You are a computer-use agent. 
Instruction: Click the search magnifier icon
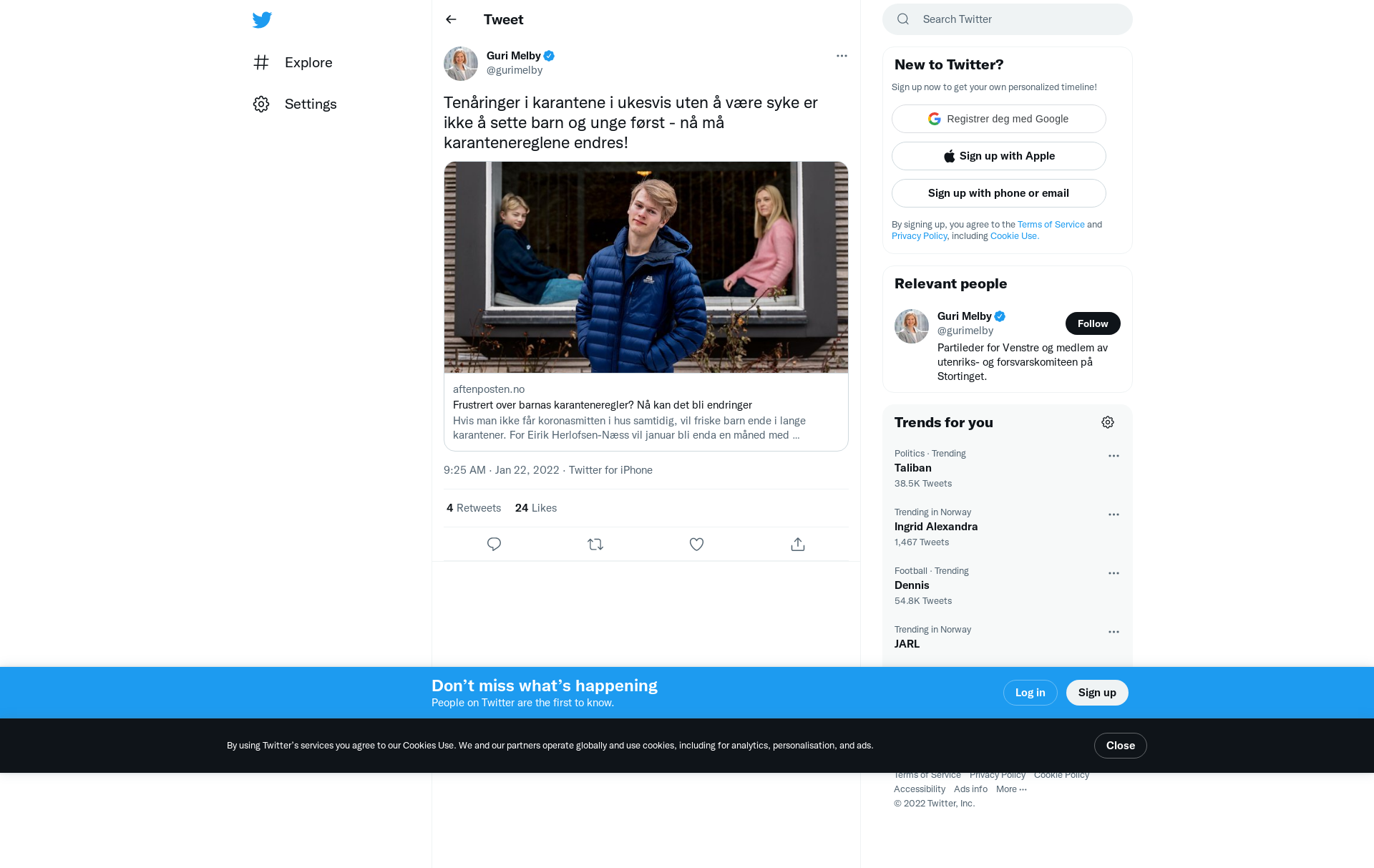903,19
